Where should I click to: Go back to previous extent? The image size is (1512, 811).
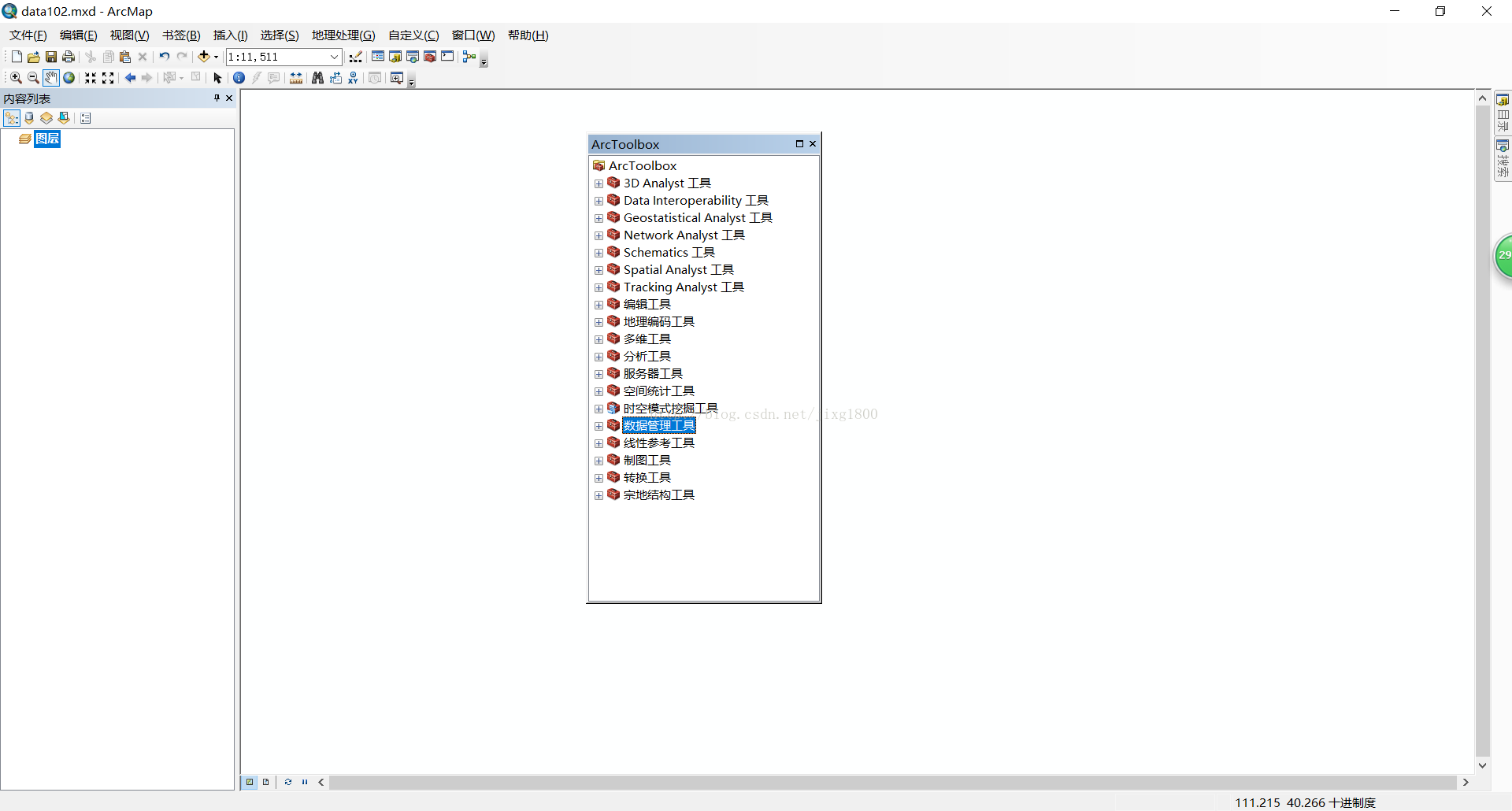coord(130,78)
